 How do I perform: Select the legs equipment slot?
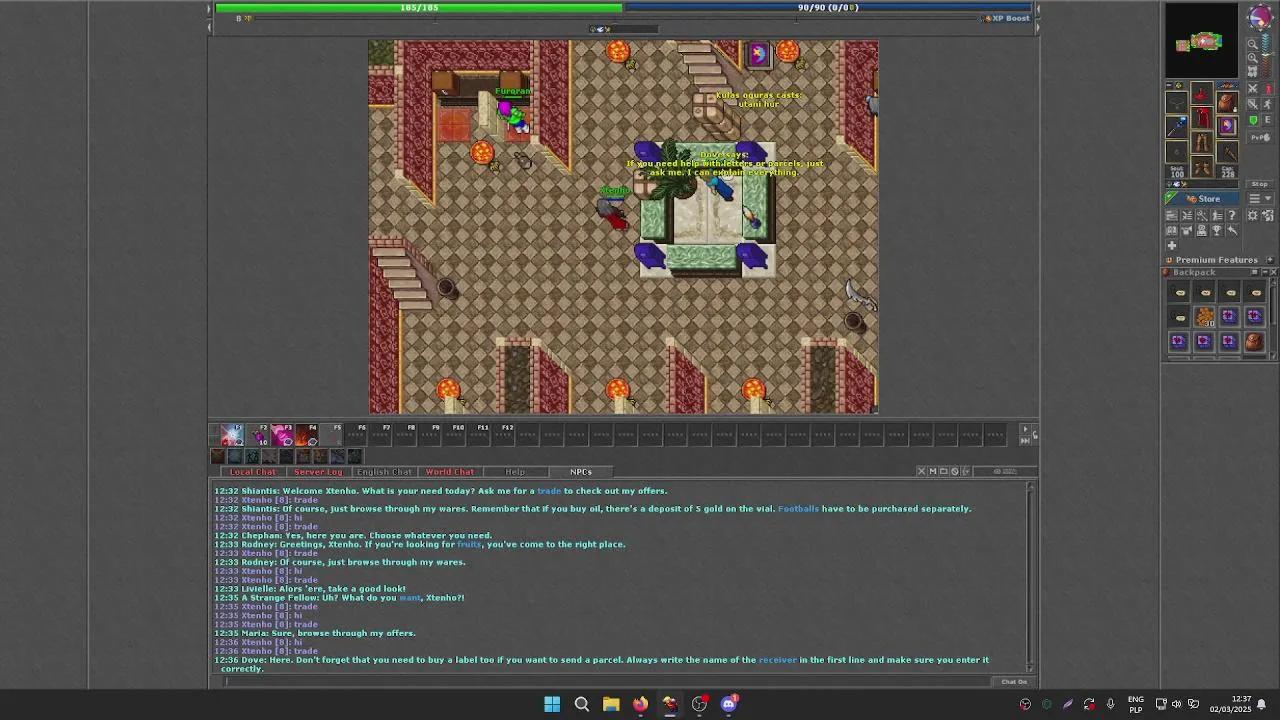tap(1202, 143)
